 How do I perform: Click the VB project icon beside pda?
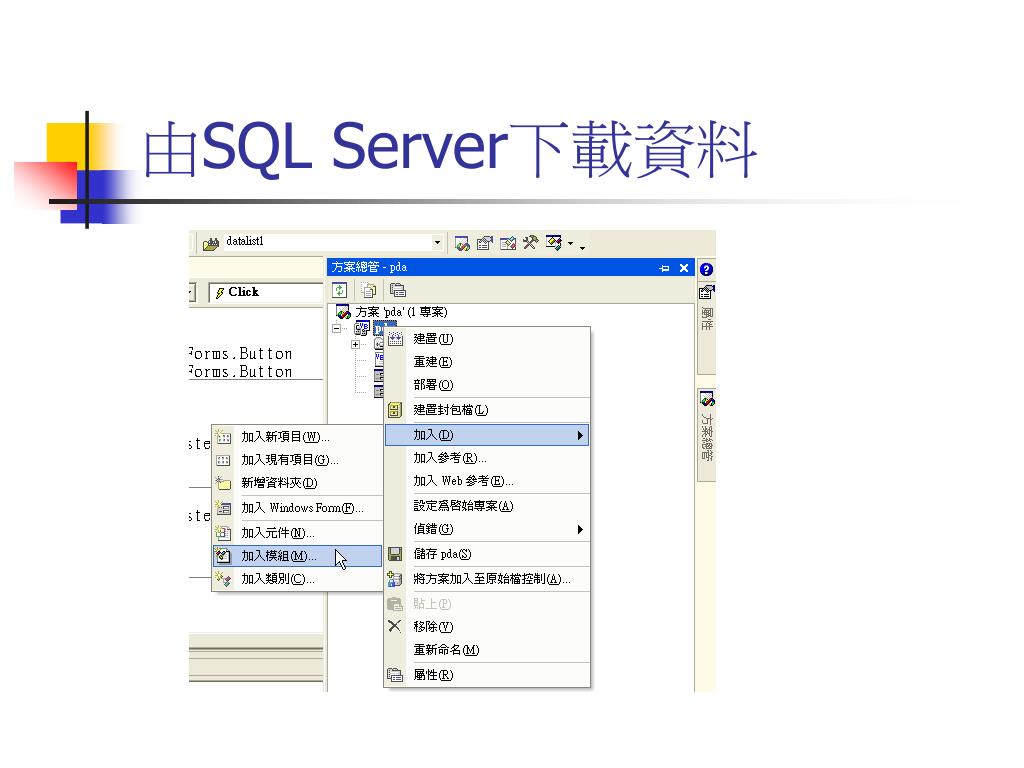point(361,328)
